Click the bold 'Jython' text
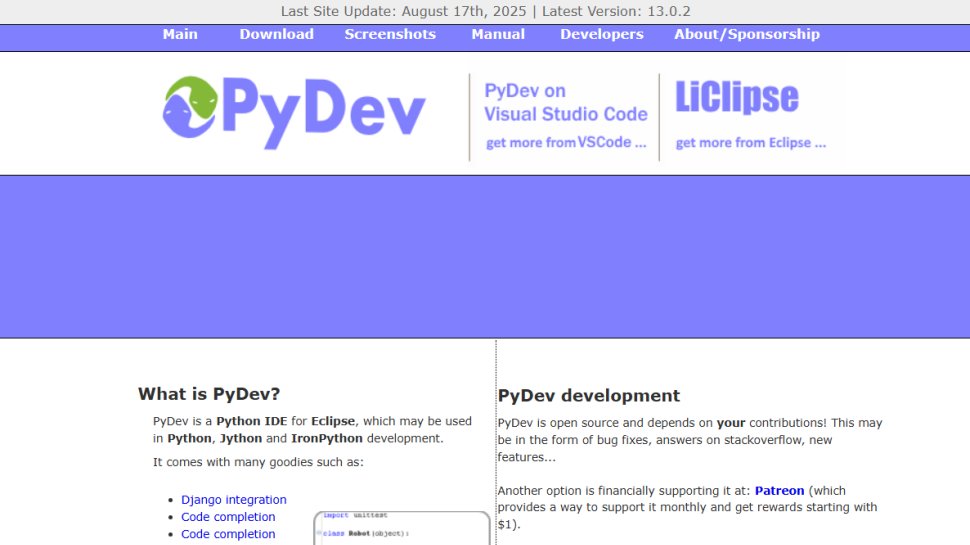 coord(241,439)
